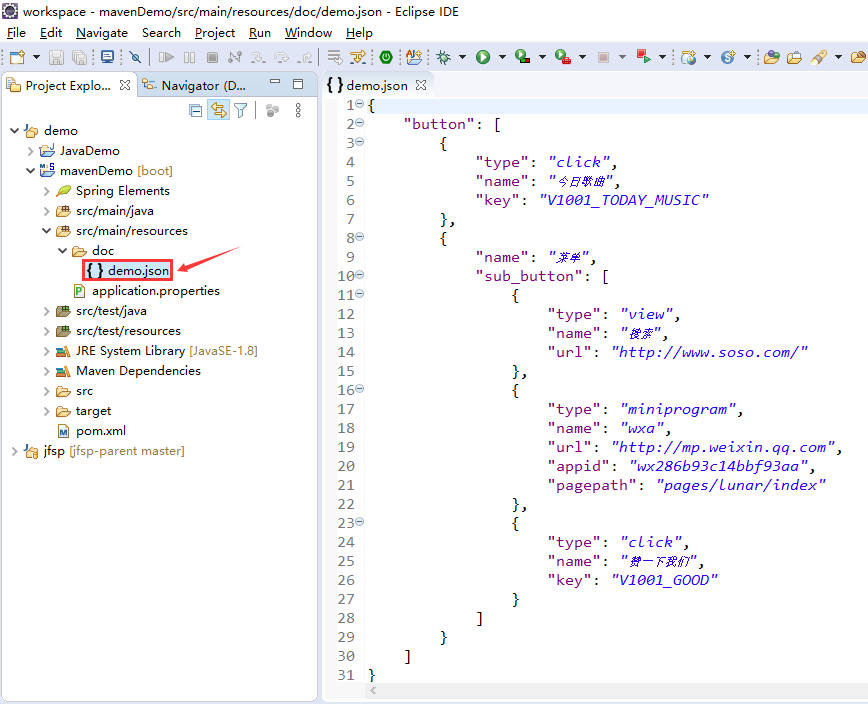Open the Run button dropdown arrow

coord(502,57)
